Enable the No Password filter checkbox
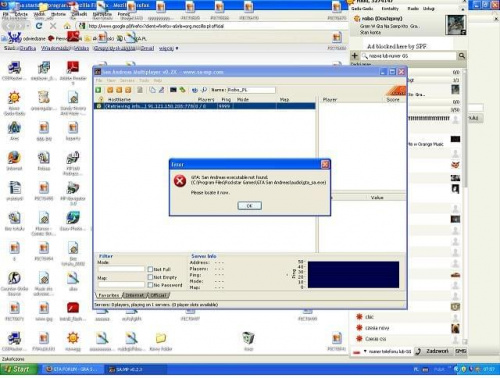The image size is (500, 378). pos(150,285)
